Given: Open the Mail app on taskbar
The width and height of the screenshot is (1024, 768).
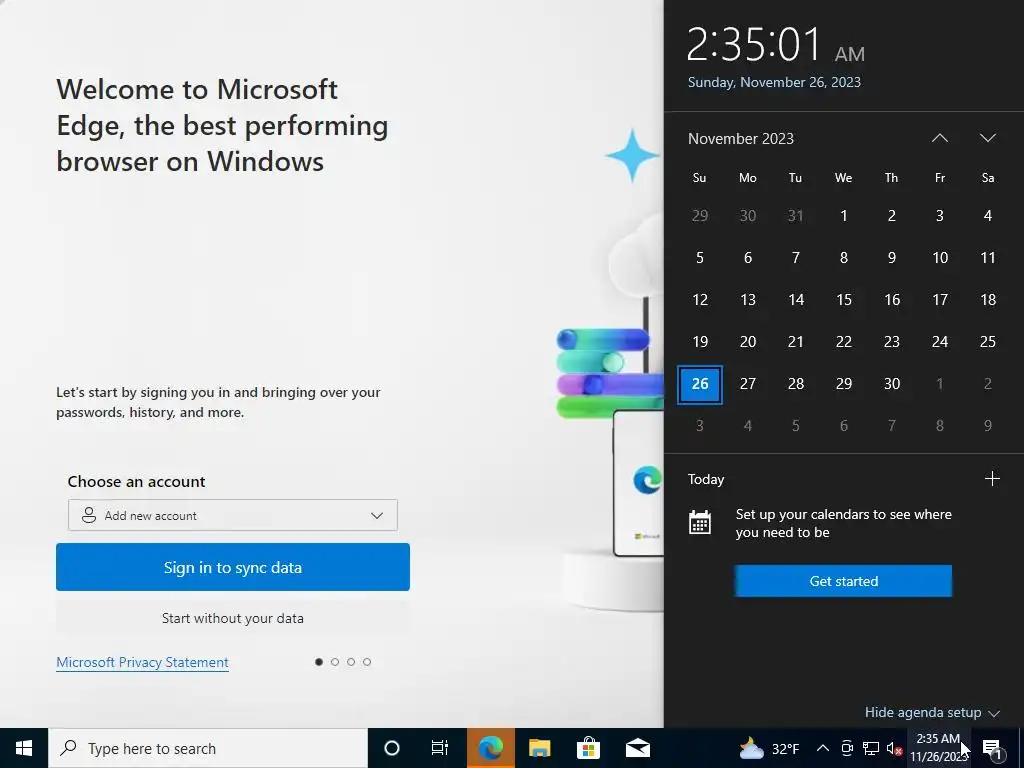Looking at the screenshot, I should pos(638,748).
